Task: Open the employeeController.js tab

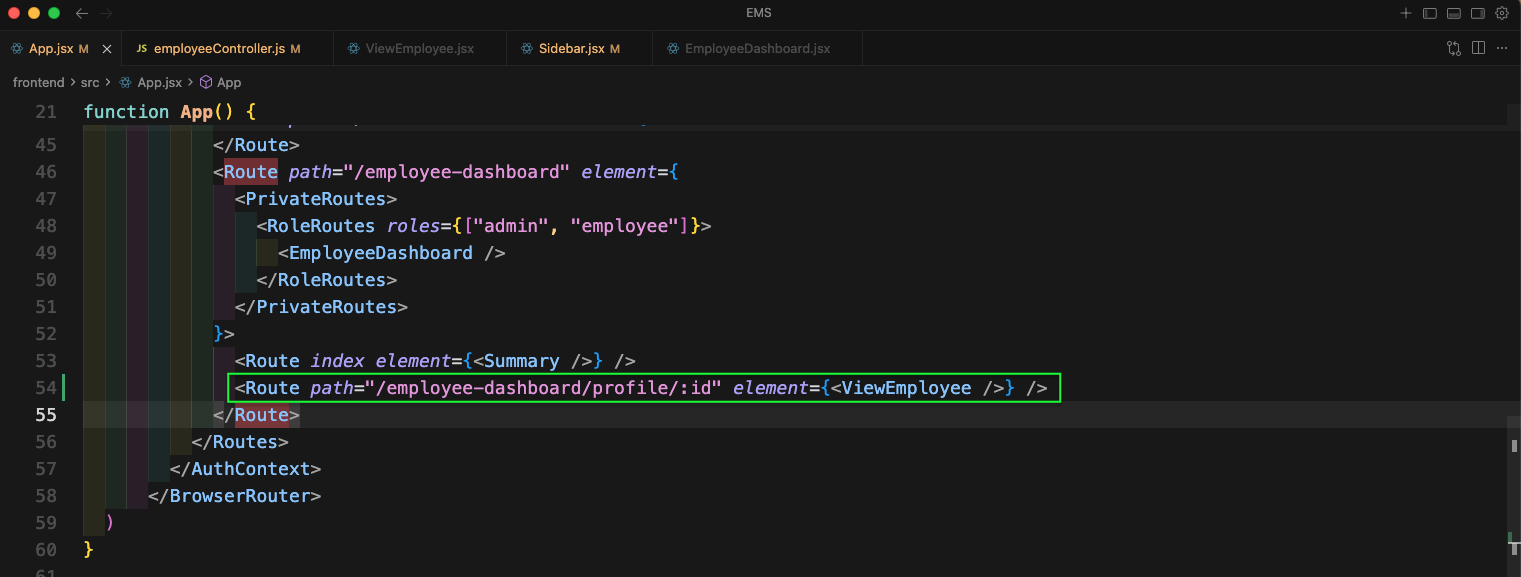Action: pos(228,48)
